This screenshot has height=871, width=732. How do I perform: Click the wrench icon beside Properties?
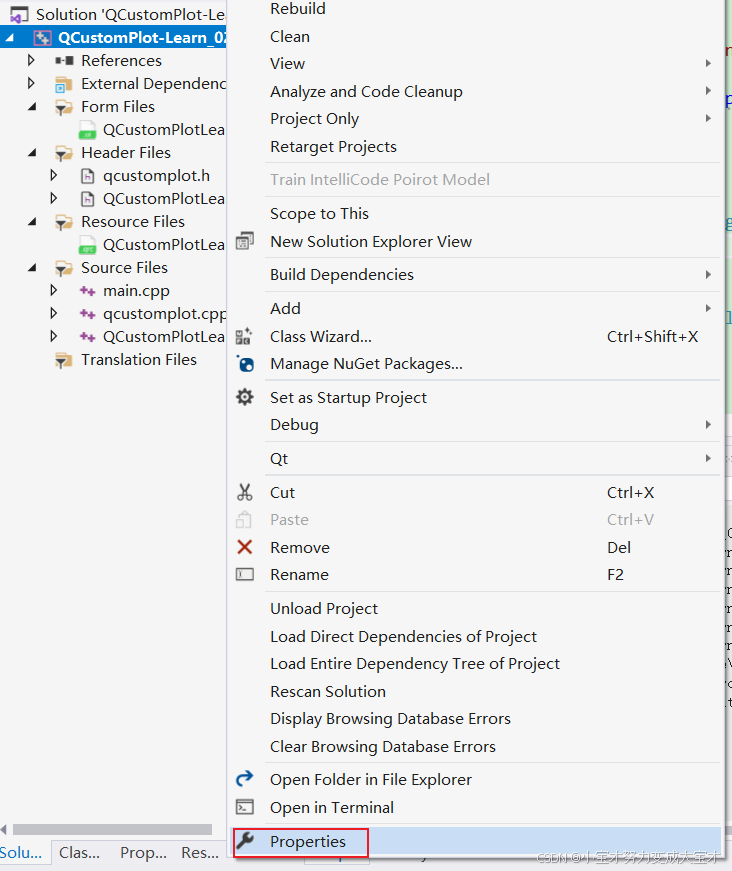tap(245, 841)
